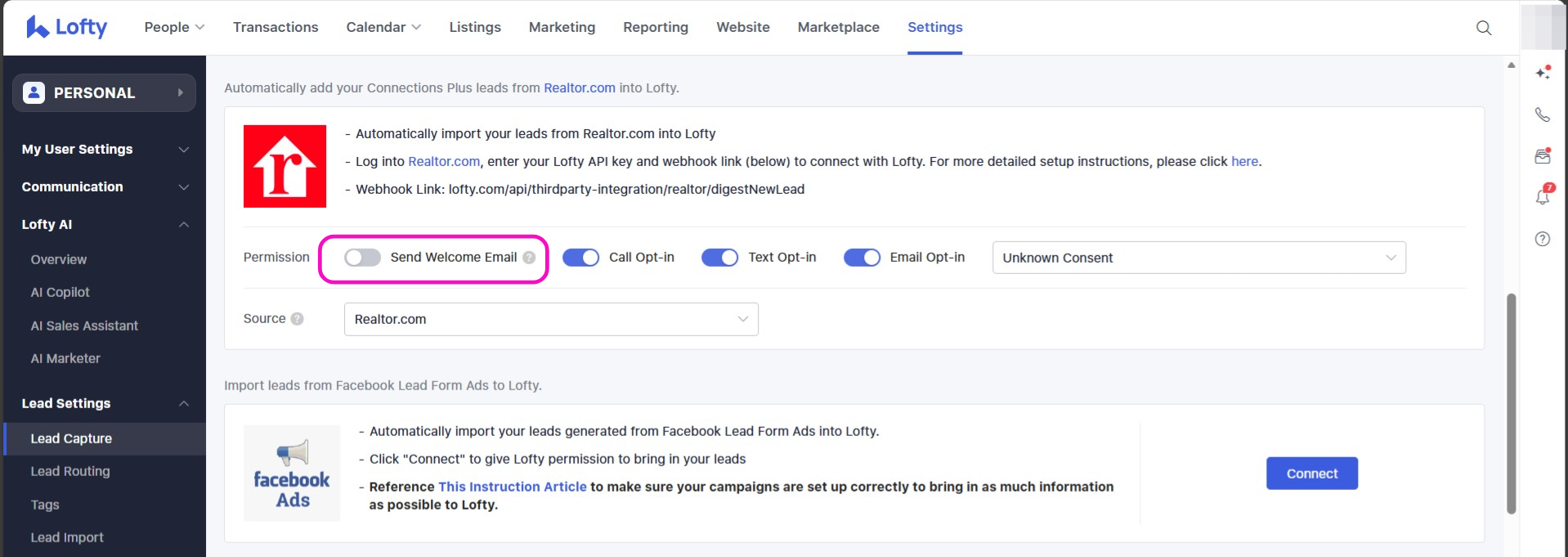This screenshot has width=1568, height=557.
Task: Go to the Marketing tab
Action: (562, 27)
